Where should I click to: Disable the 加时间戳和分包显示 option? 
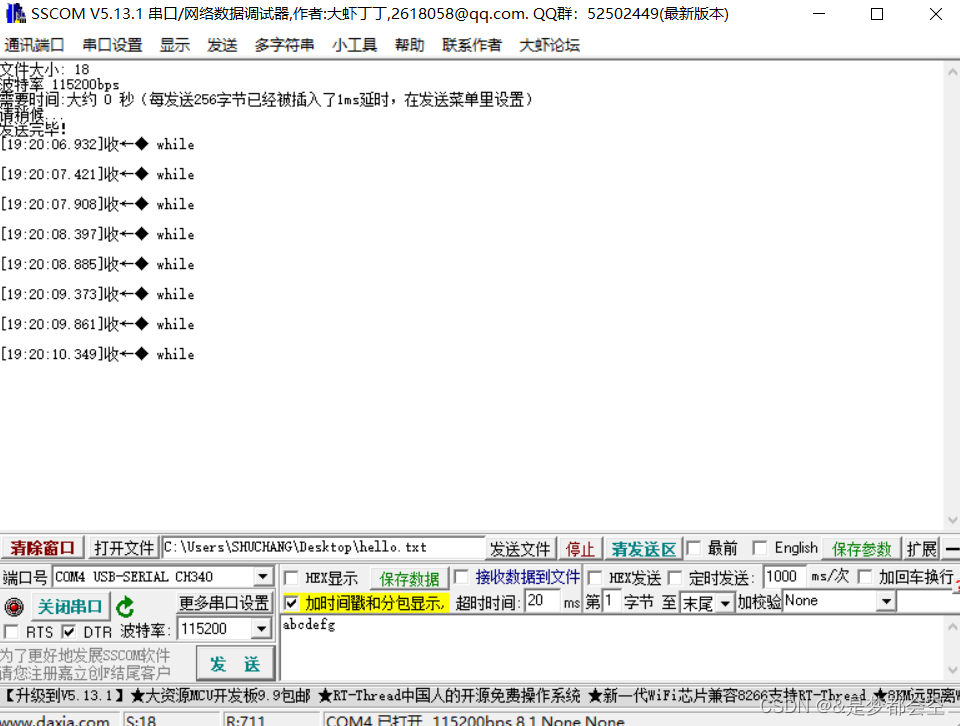point(290,602)
